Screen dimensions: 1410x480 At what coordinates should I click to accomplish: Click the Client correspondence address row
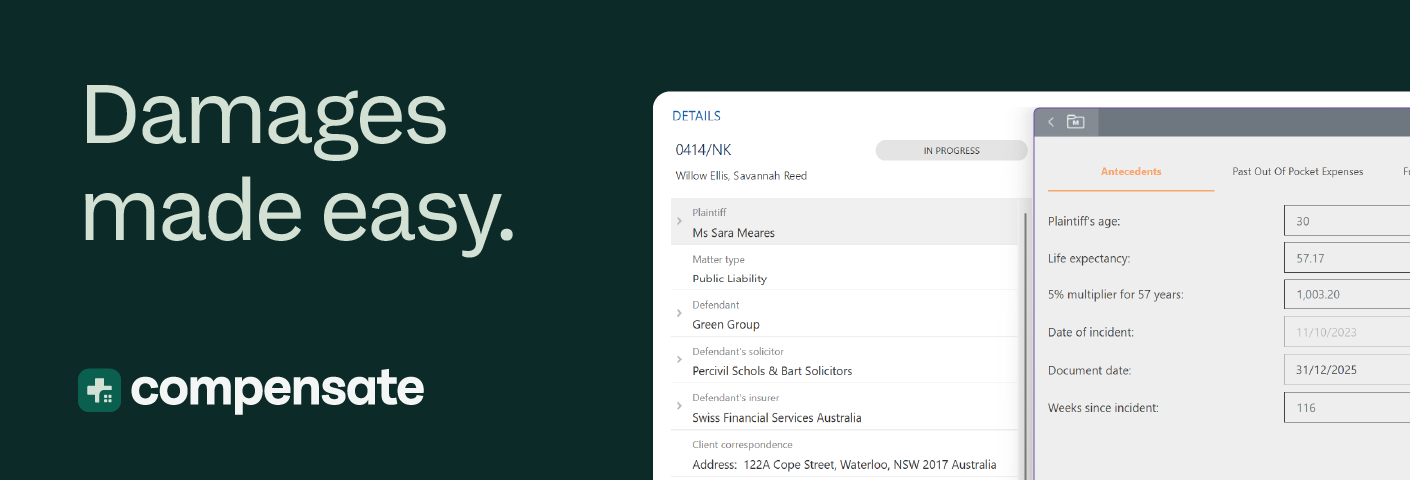click(x=845, y=455)
